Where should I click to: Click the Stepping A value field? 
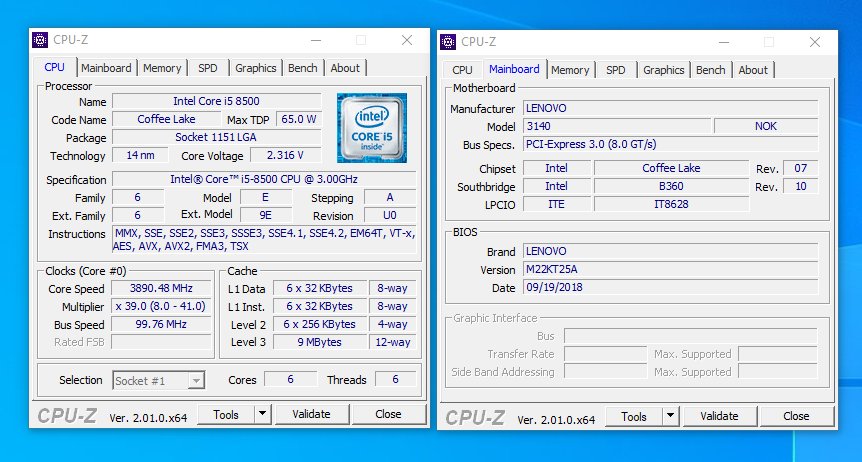point(390,197)
